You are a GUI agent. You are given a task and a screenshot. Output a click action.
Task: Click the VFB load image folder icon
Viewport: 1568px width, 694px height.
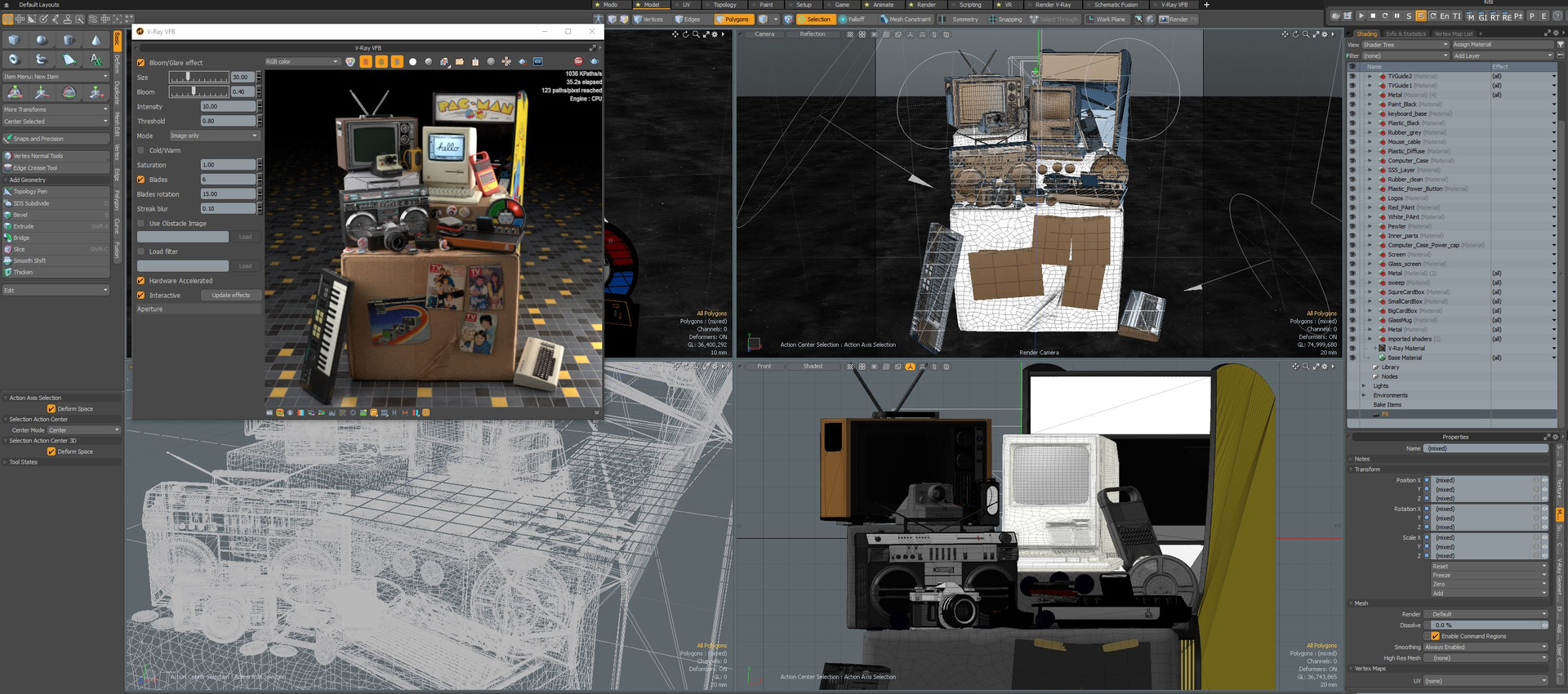pyautogui.click(x=460, y=61)
